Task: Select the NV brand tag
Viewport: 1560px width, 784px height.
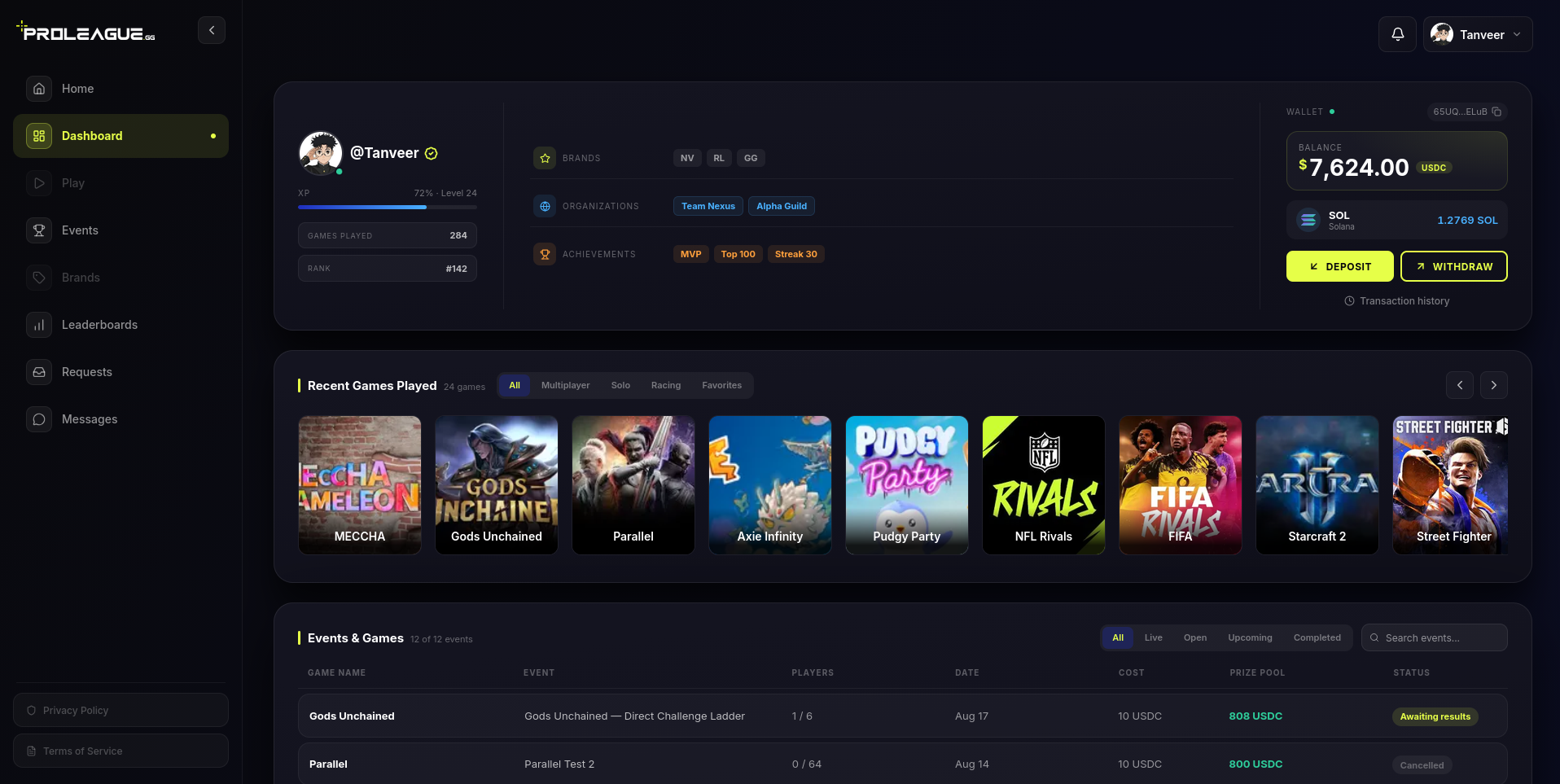Action: tap(687, 158)
